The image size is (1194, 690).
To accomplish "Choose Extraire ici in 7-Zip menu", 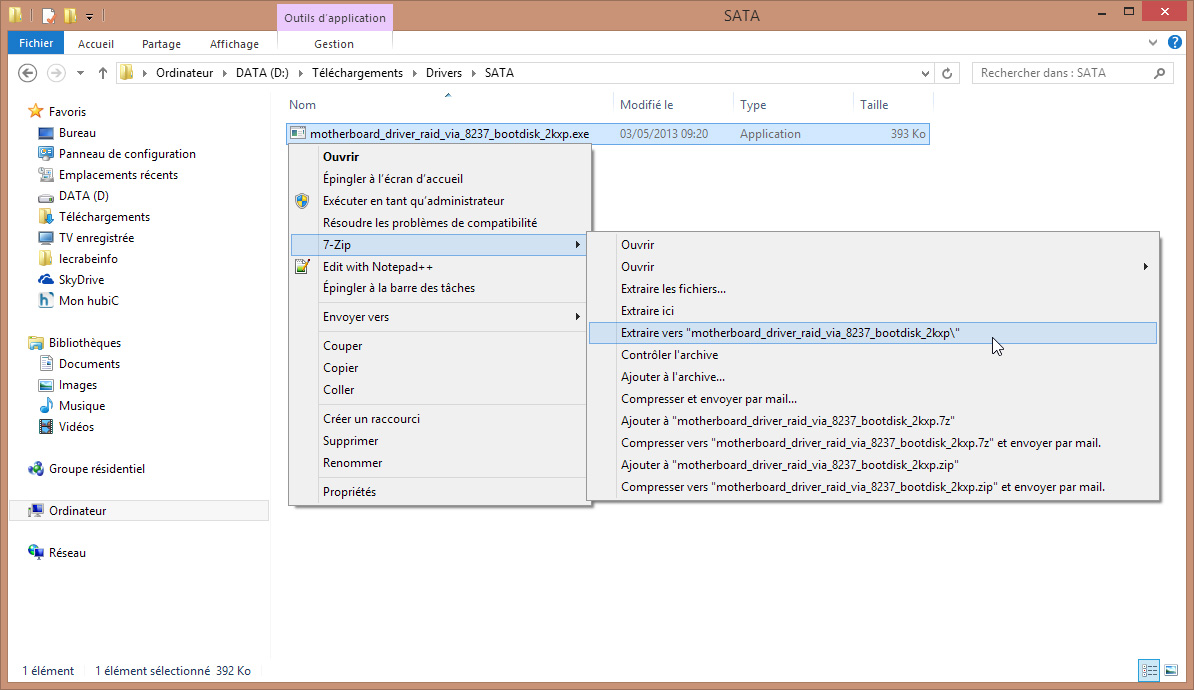I will pos(873,311).
